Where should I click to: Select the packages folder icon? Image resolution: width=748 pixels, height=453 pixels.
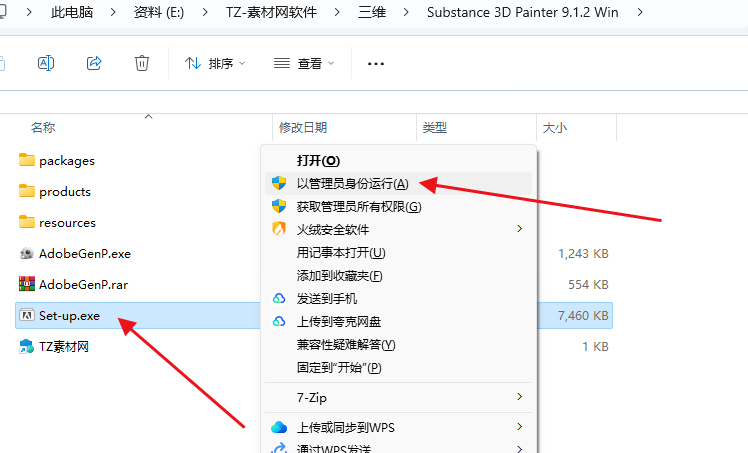coord(27,160)
